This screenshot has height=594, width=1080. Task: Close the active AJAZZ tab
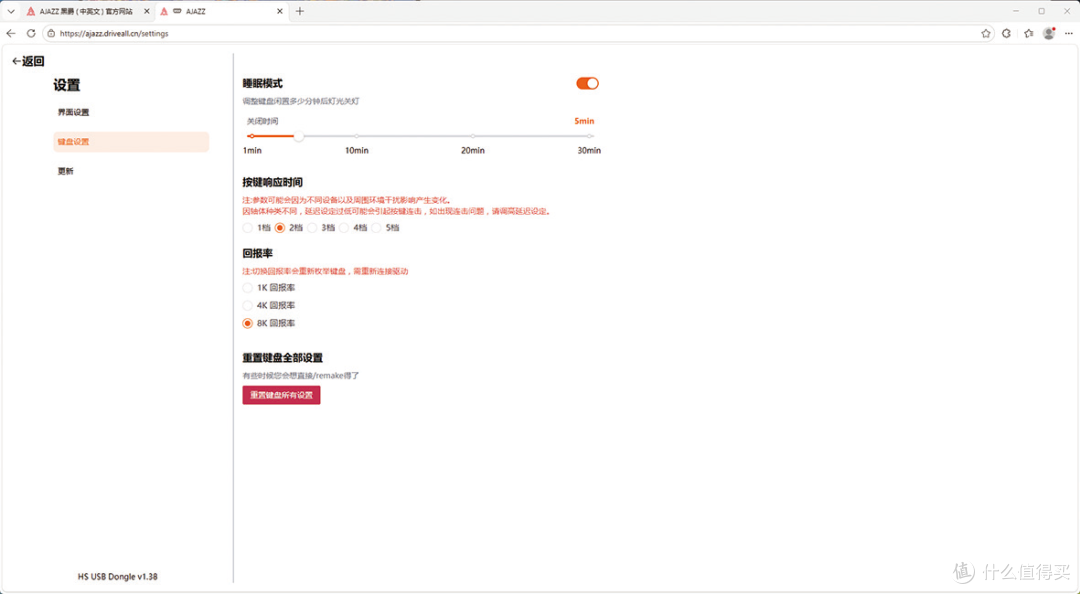[x=280, y=12]
